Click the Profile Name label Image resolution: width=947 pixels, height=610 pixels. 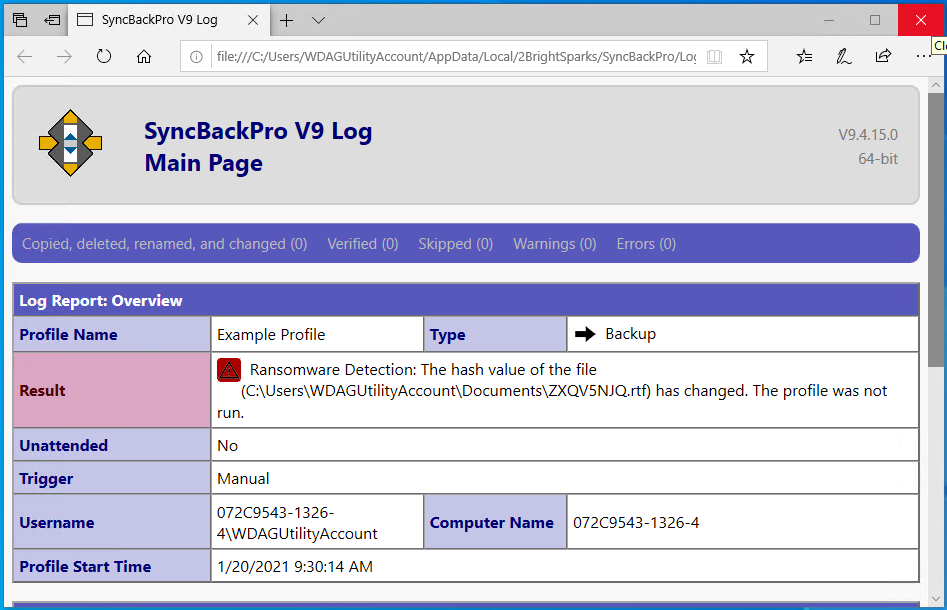(x=68, y=335)
